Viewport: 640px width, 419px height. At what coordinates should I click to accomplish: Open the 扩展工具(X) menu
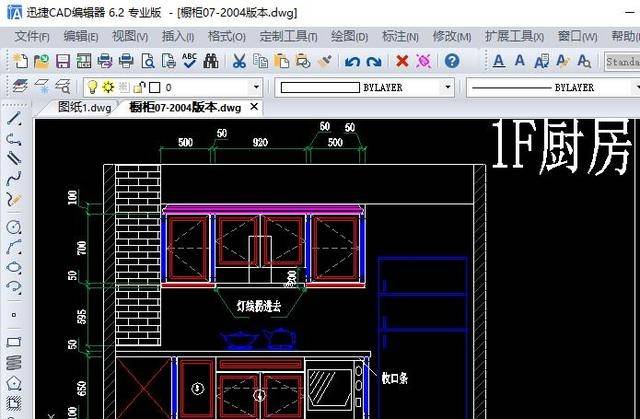coord(514,37)
